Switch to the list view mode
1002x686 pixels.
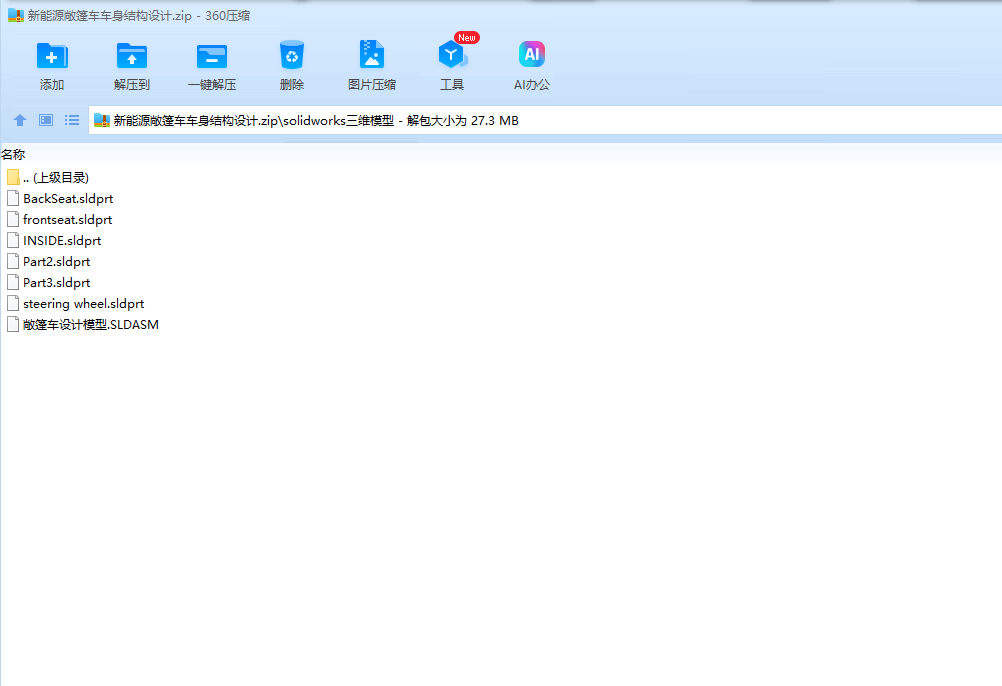(72, 120)
